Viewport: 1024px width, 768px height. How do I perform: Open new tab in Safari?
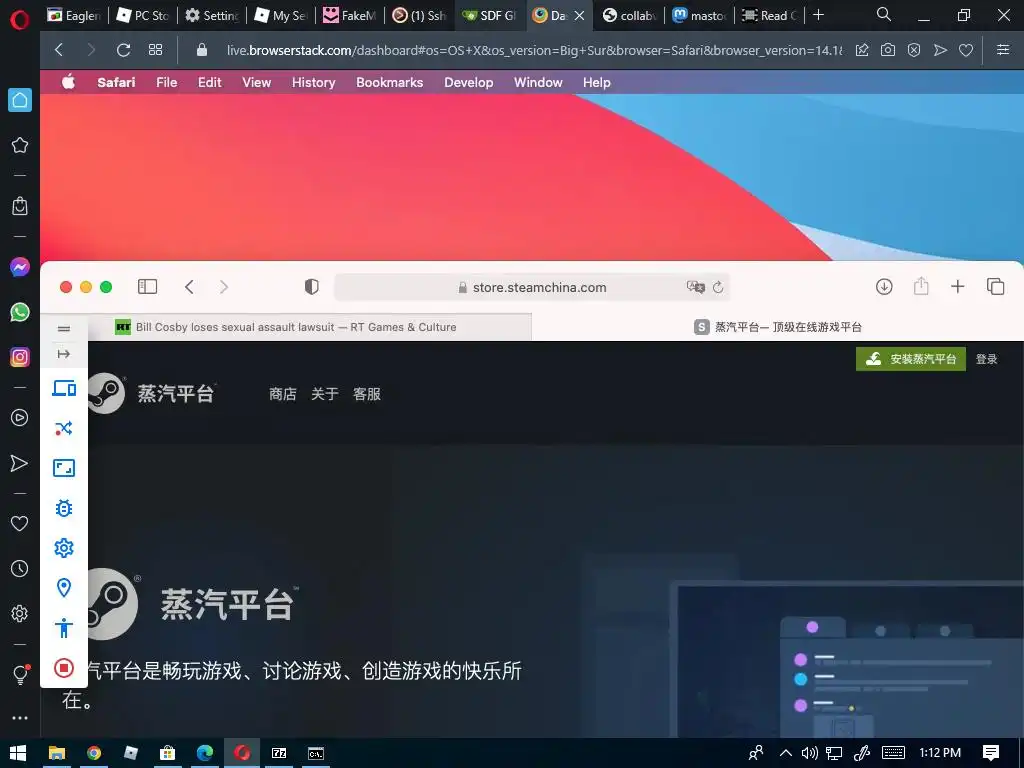click(x=957, y=286)
